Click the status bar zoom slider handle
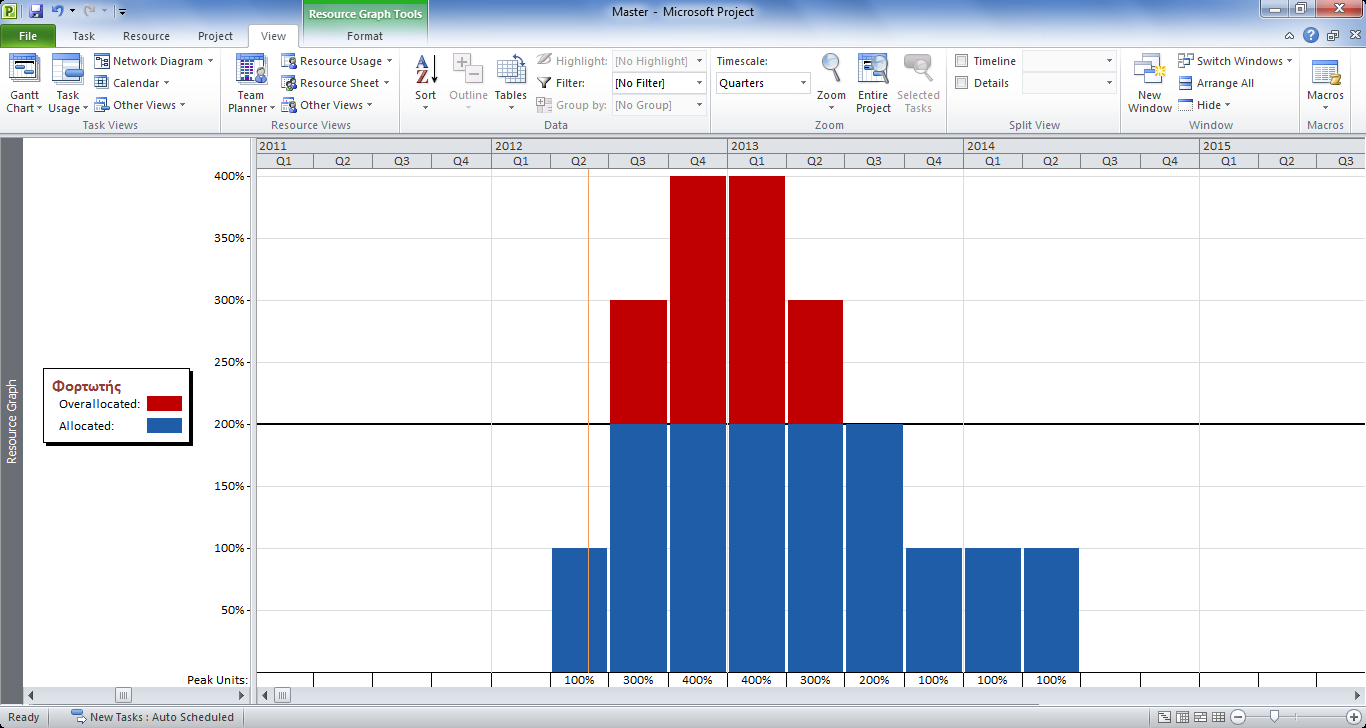 (1274, 717)
